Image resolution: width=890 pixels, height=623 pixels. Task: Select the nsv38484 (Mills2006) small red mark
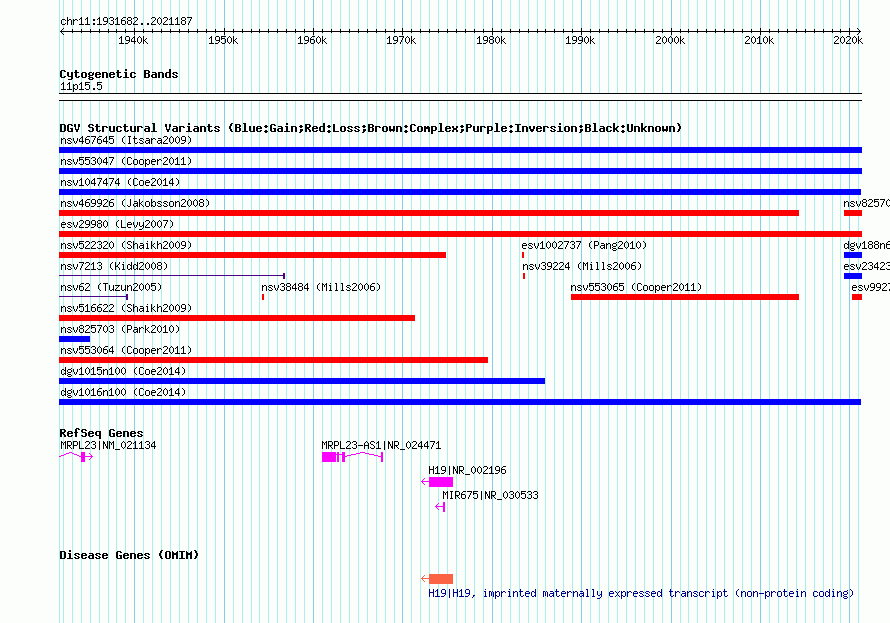[263, 297]
